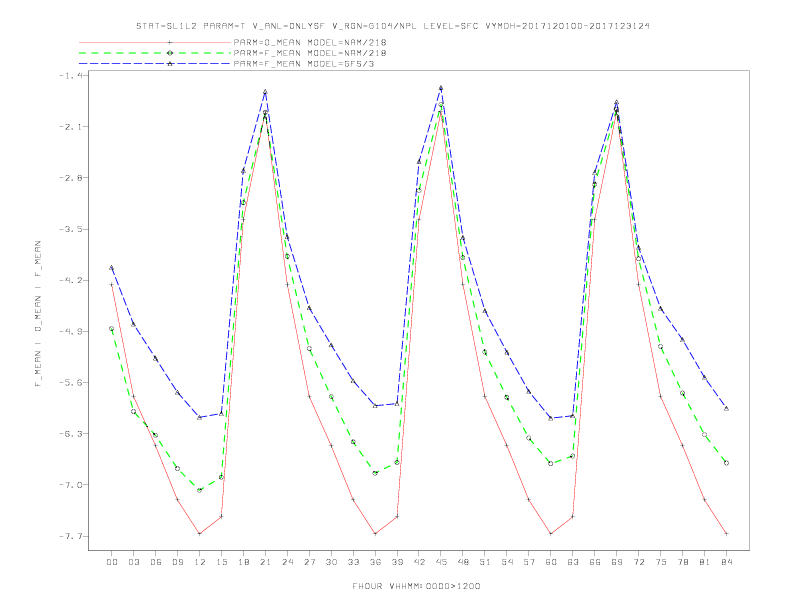Click forecast hour tick label 24

pyautogui.click(x=287, y=562)
